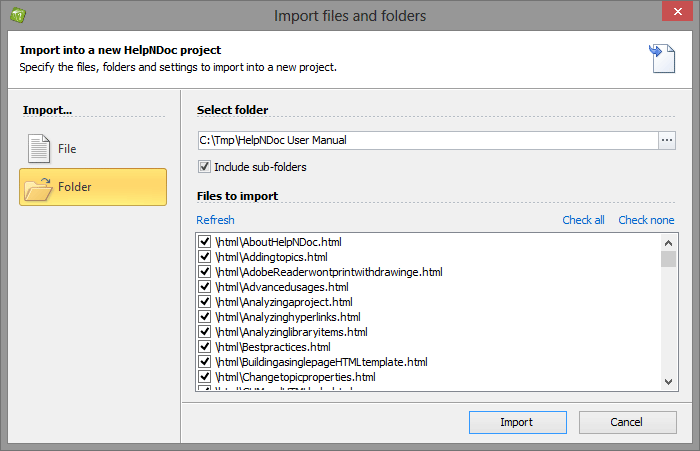
Task: Click the Import button
Action: (x=518, y=422)
